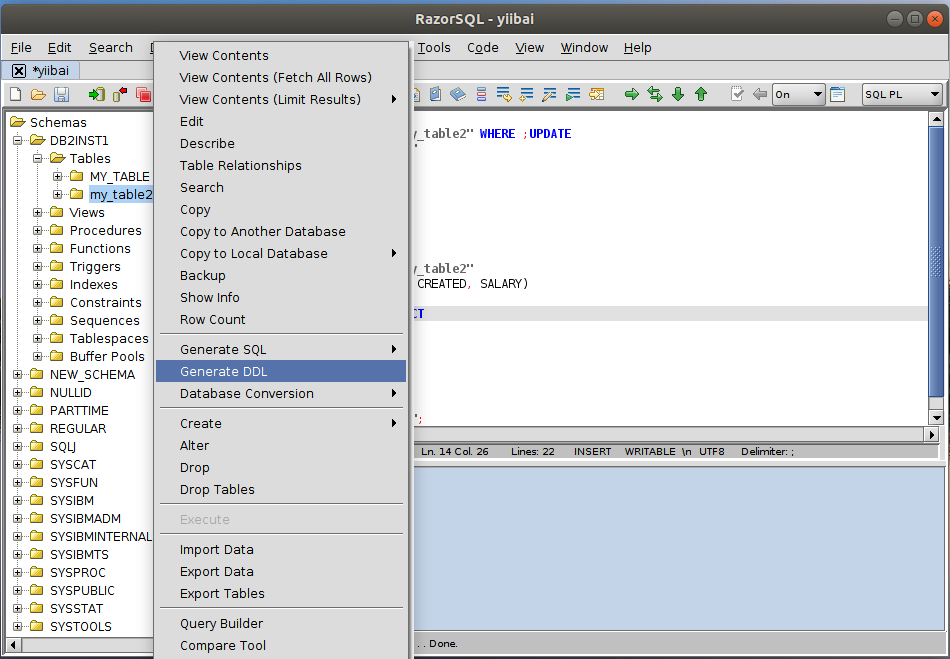Open the Generate SQL submenu
Image resolution: width=950 pixels, height=659 pixels.
[281, 349]
